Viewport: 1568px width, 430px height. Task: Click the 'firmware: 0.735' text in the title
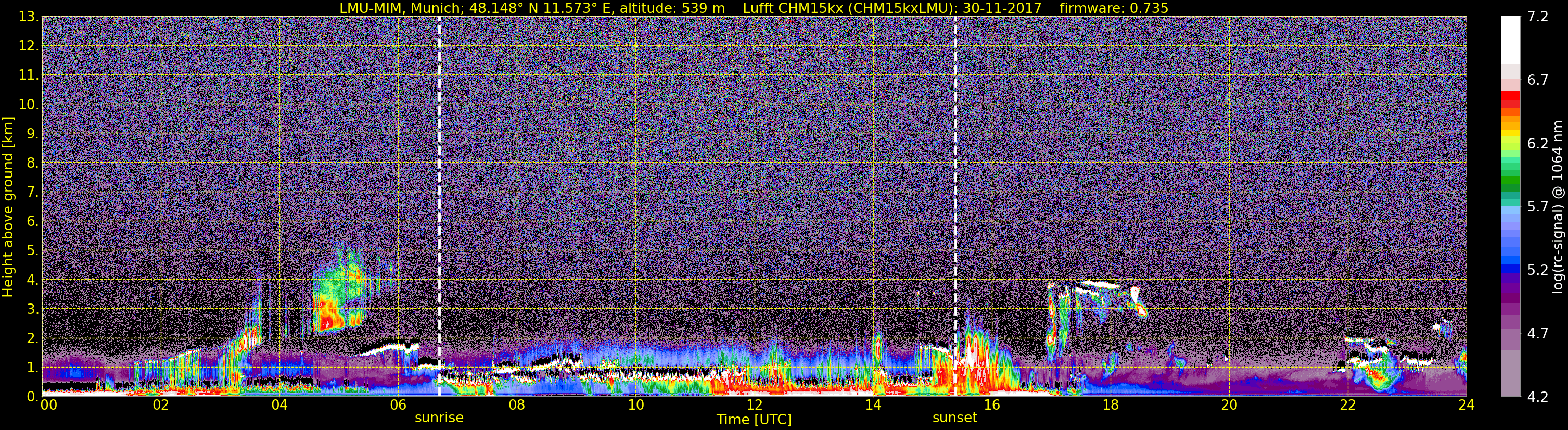[1114, 8]
